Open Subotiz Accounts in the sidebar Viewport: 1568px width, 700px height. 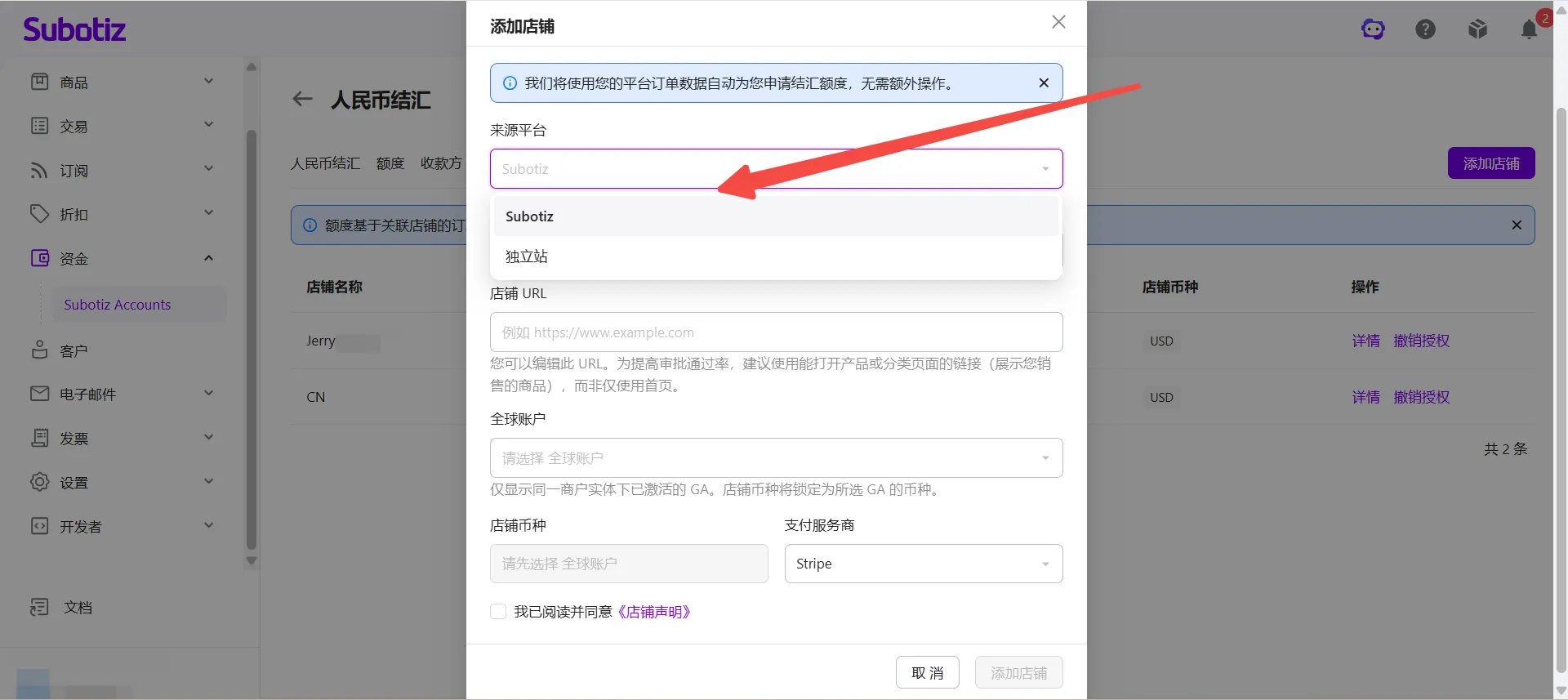[x=139, y=305]
